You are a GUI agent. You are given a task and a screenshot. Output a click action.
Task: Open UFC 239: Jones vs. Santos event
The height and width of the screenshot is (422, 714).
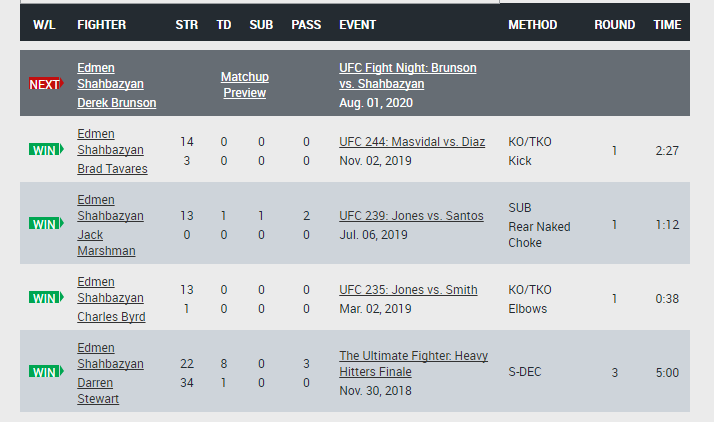click(x=411, y=216)
